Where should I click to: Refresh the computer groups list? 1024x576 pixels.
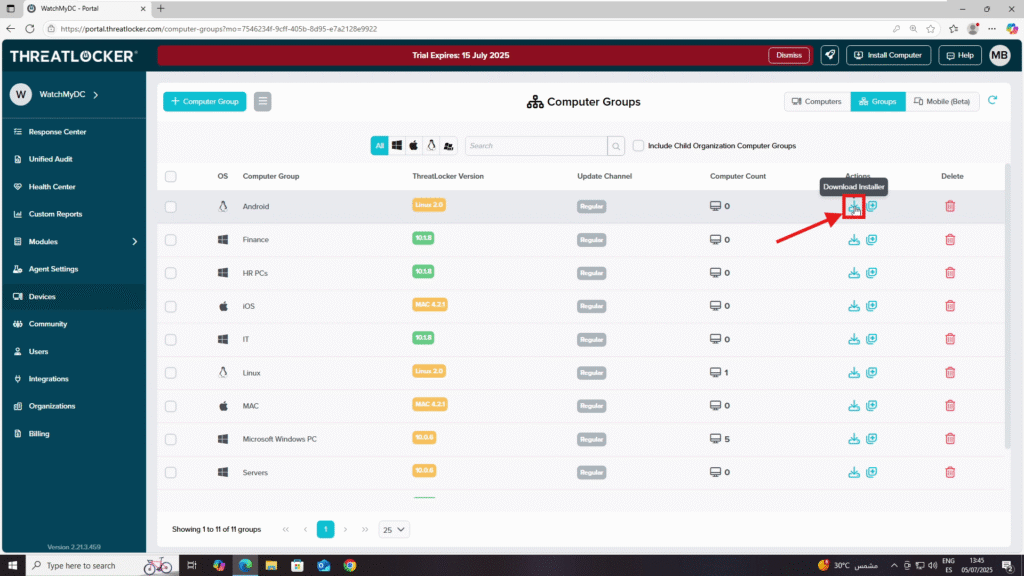click(x=993, y=101)
